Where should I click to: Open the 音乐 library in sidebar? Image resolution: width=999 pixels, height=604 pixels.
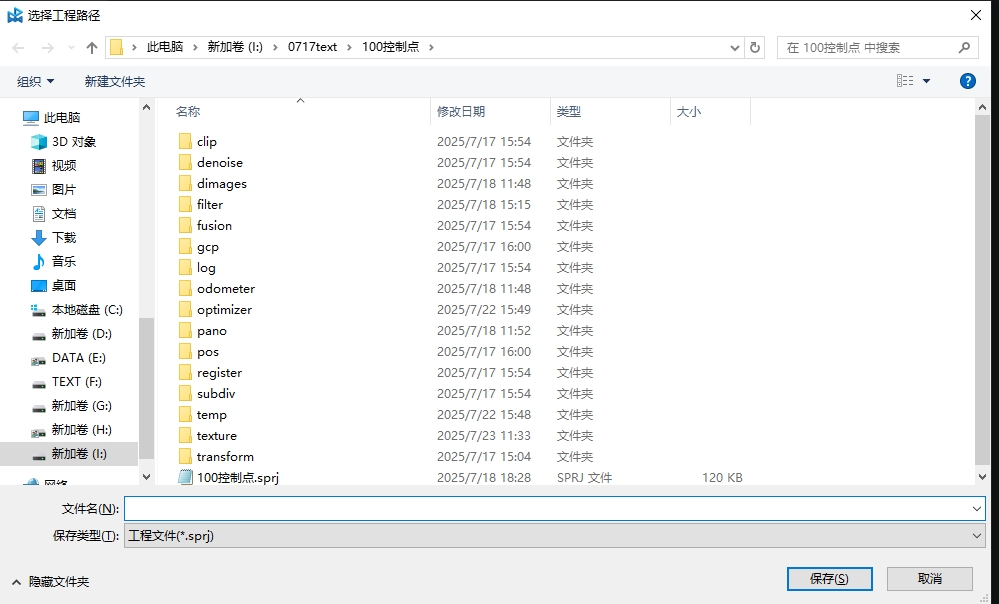(x=64, y=262)
